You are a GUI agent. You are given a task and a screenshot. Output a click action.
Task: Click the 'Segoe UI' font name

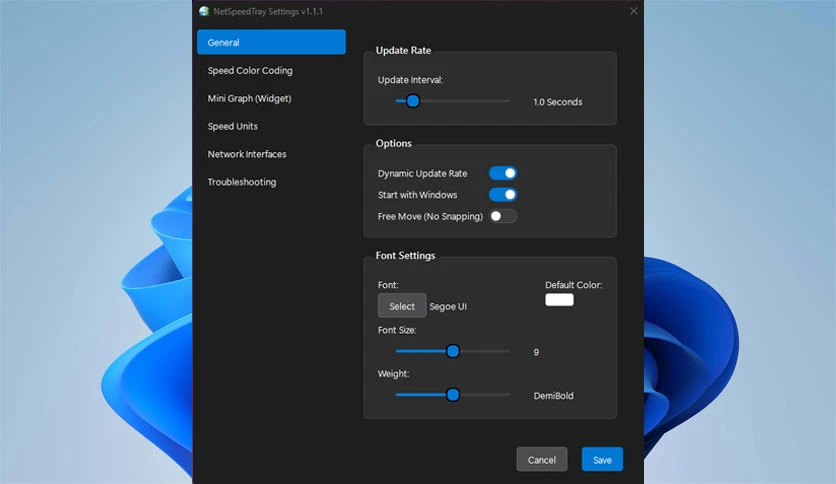click(448, 306)
